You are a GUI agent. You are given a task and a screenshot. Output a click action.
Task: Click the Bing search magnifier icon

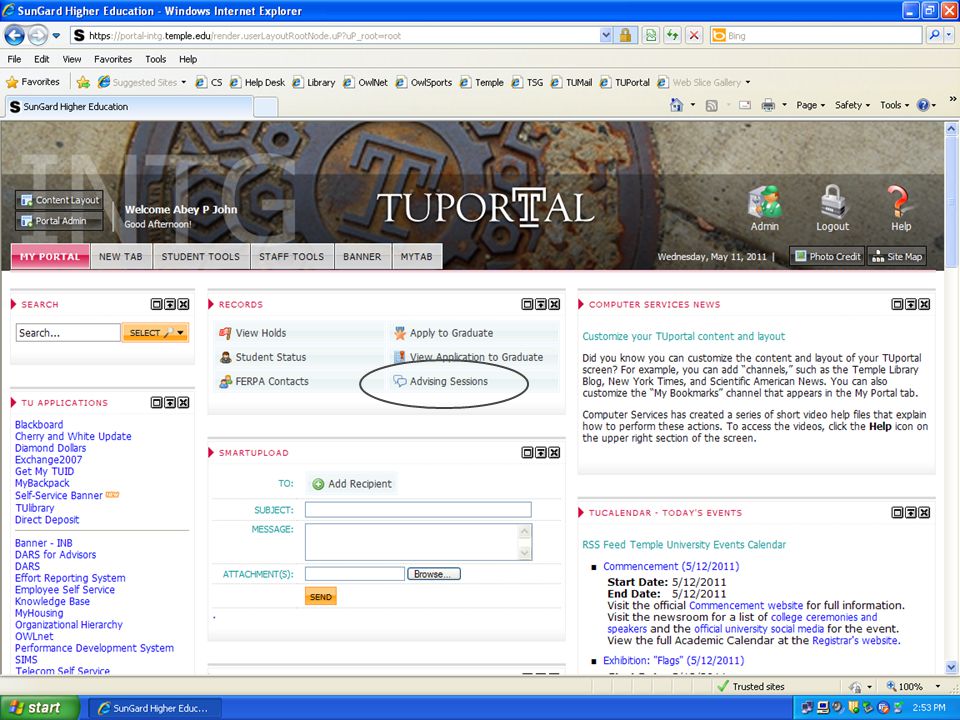click(934, 36)
